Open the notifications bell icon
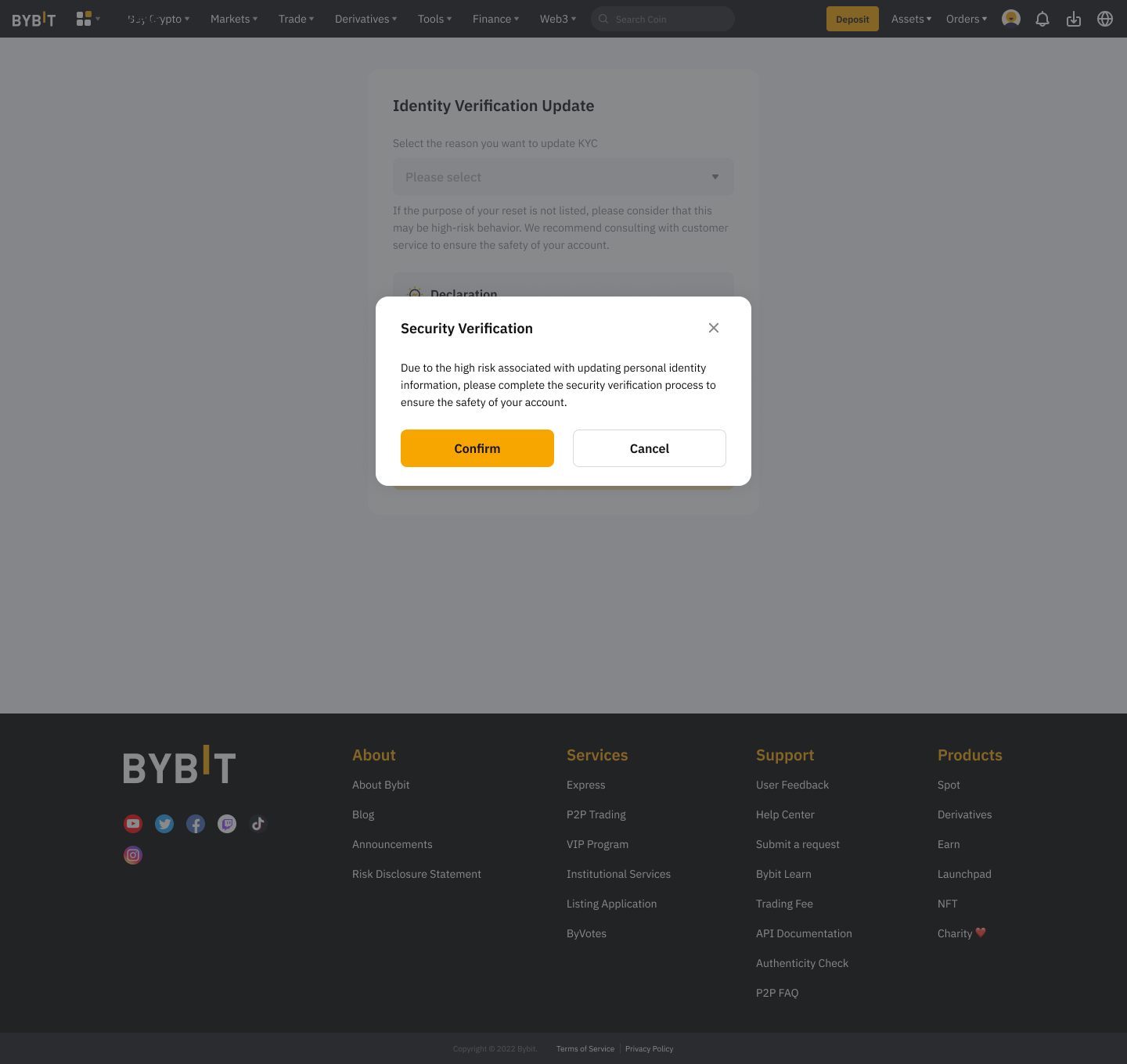Viewport: 1127px width, 1064px height. pyautogui.click(x=1042, y=19)
